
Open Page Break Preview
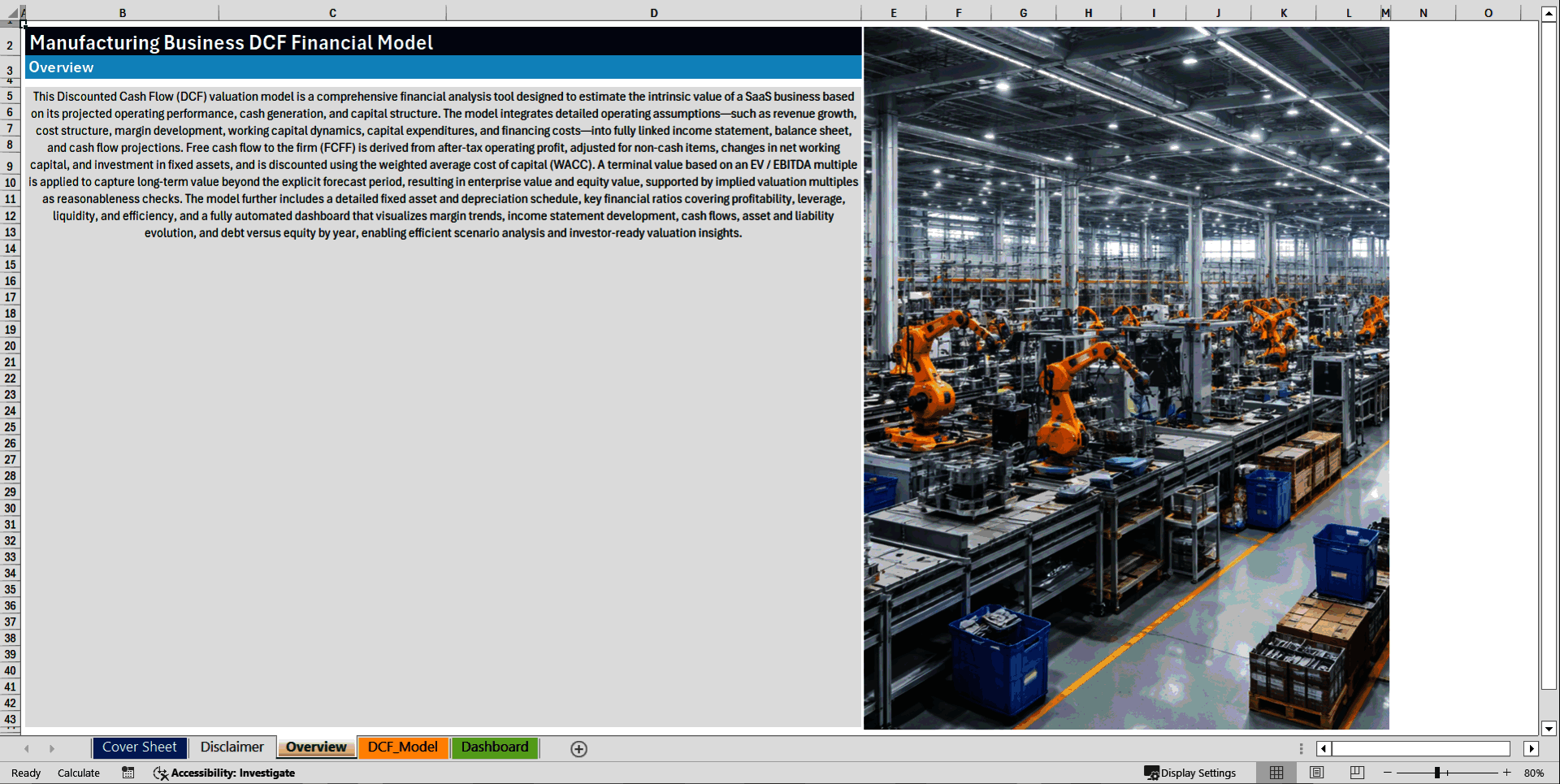click(1356, 773)
